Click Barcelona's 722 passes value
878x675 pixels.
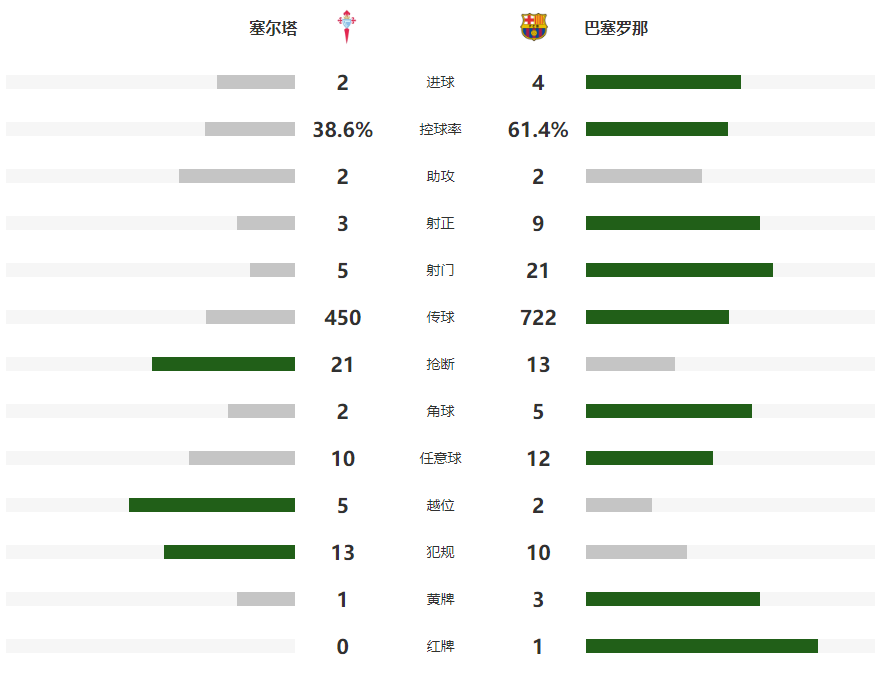point(538,318)
